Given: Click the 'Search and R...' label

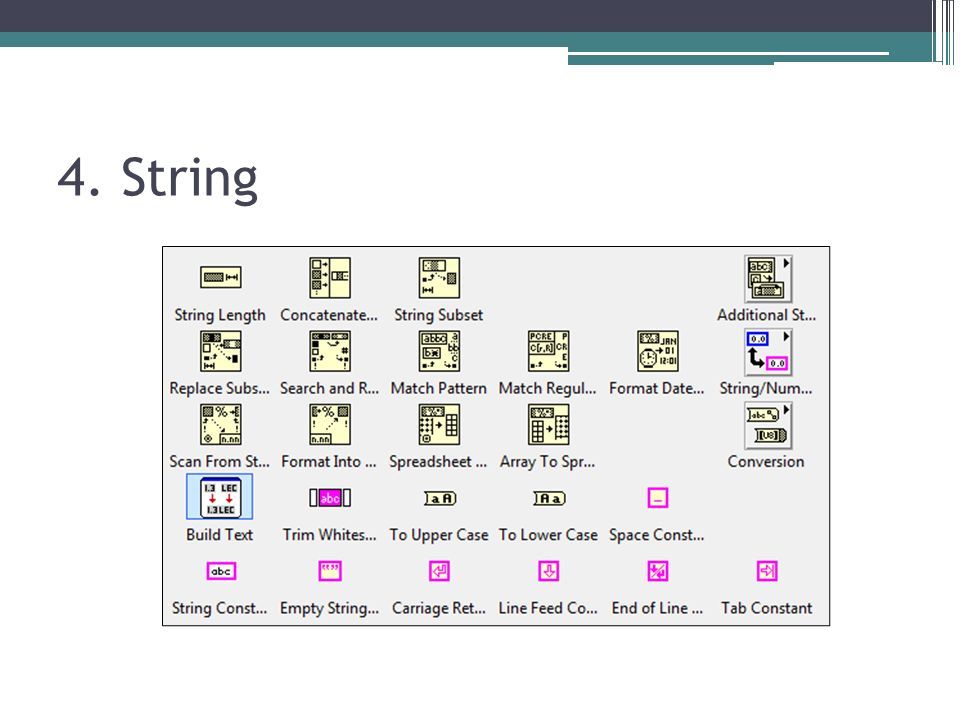Looking at the screenshot, I should pos(329,389).
